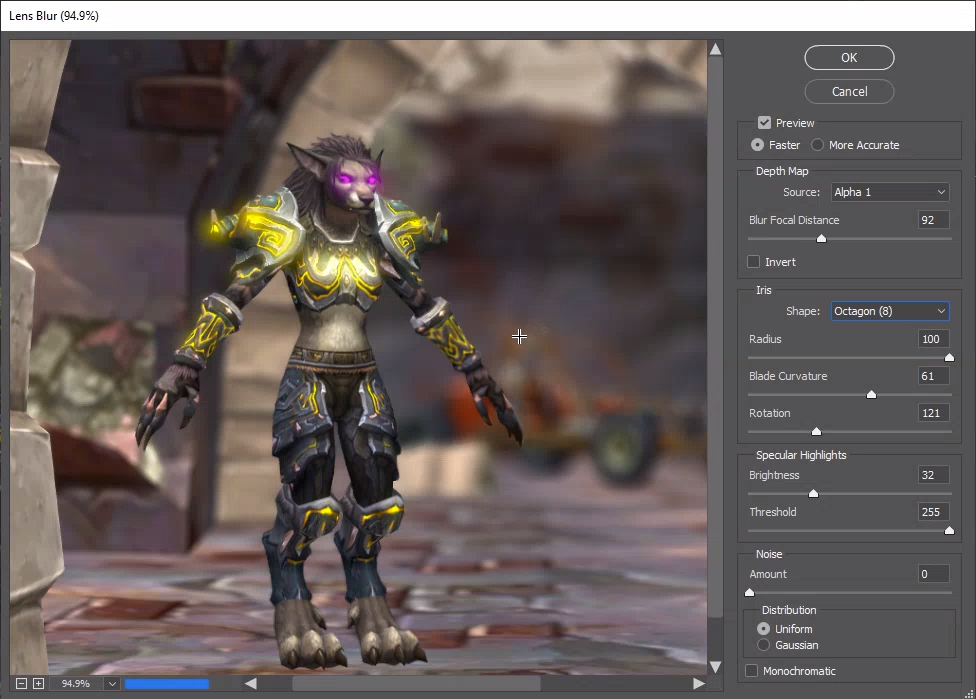This screenshot has width=976, height=699.
Task: Click the Brightness value field
Action: click(x=934, y=475)
